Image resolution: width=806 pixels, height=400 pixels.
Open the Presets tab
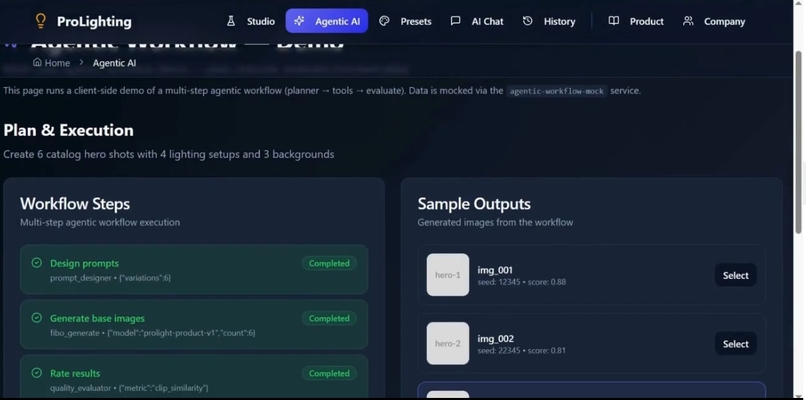pos(406,21)
